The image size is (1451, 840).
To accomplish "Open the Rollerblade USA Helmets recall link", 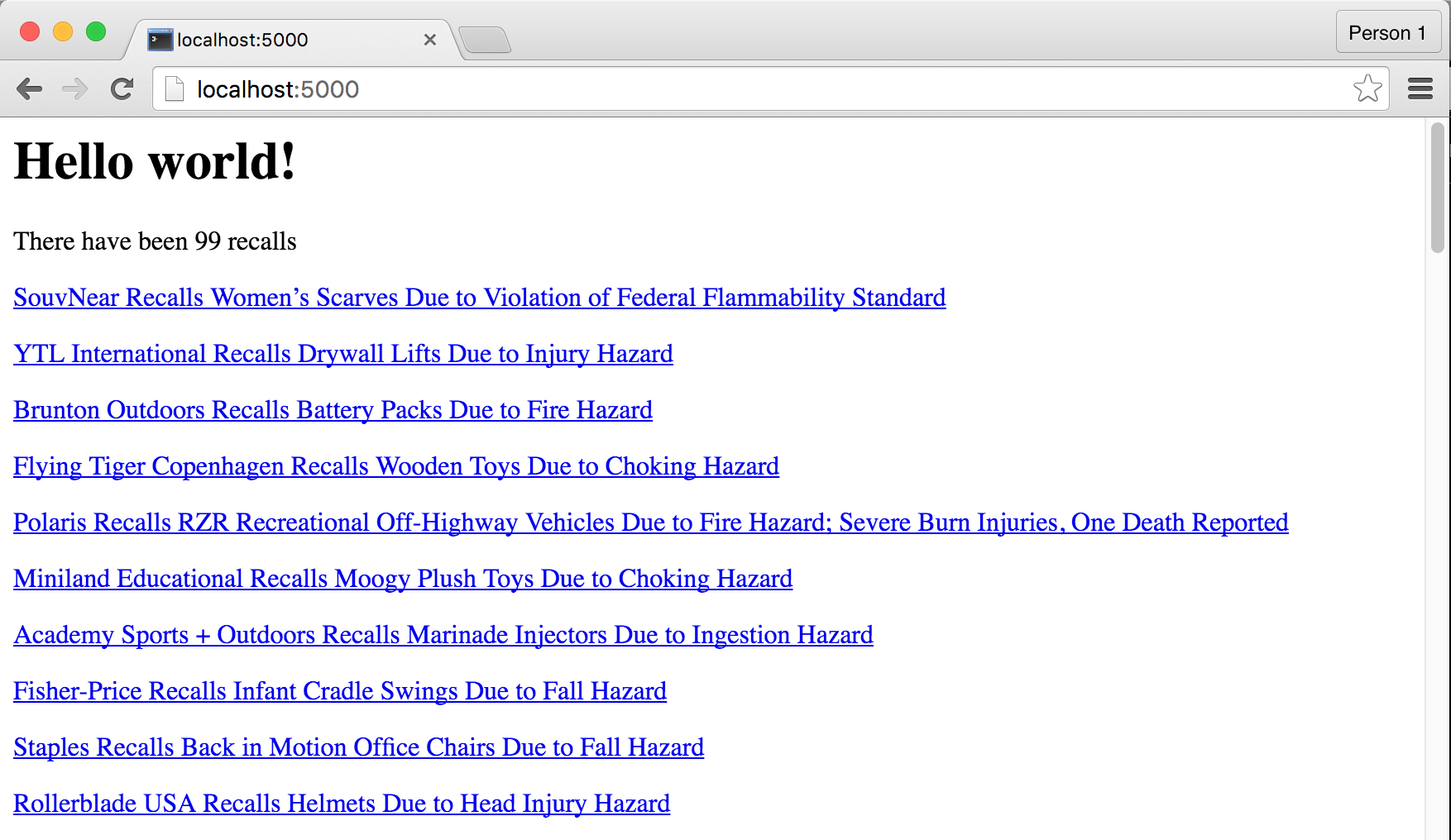I will (342, 804).
